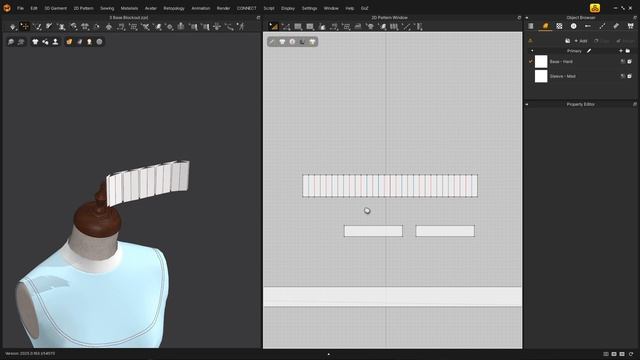Screen dimensions: 640x360
Task: Pop out the 3D window panel
Action: pos(258,18)
